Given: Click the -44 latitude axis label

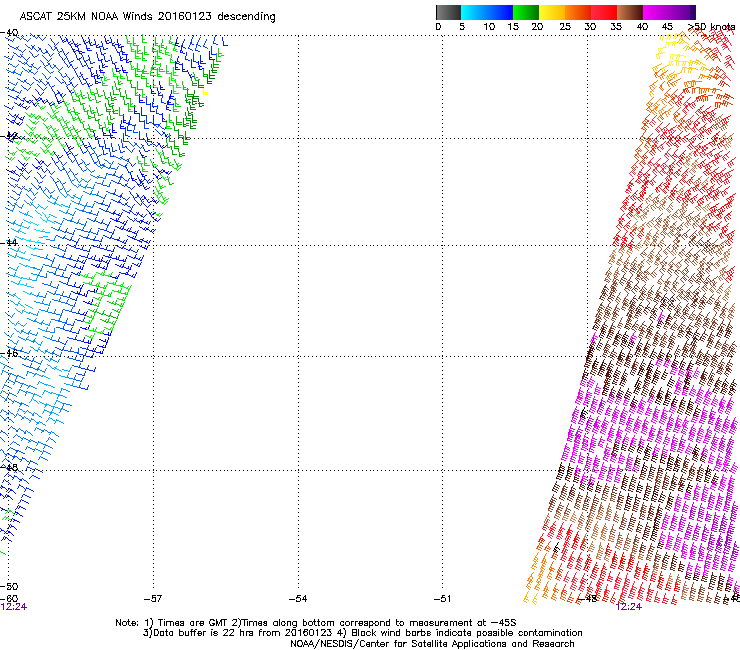Looking at the screenshot, I should [9, 243].
